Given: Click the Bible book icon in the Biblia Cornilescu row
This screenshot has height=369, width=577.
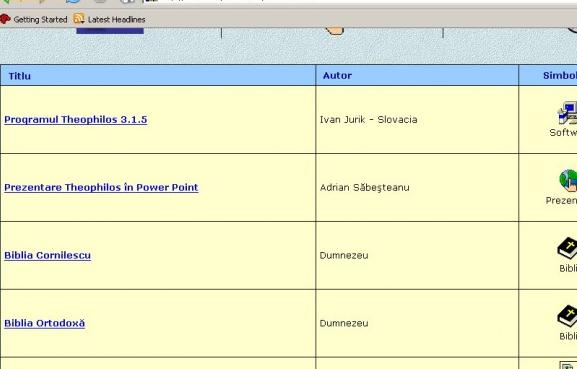Looking at the screenshot, I should (567, 248).
